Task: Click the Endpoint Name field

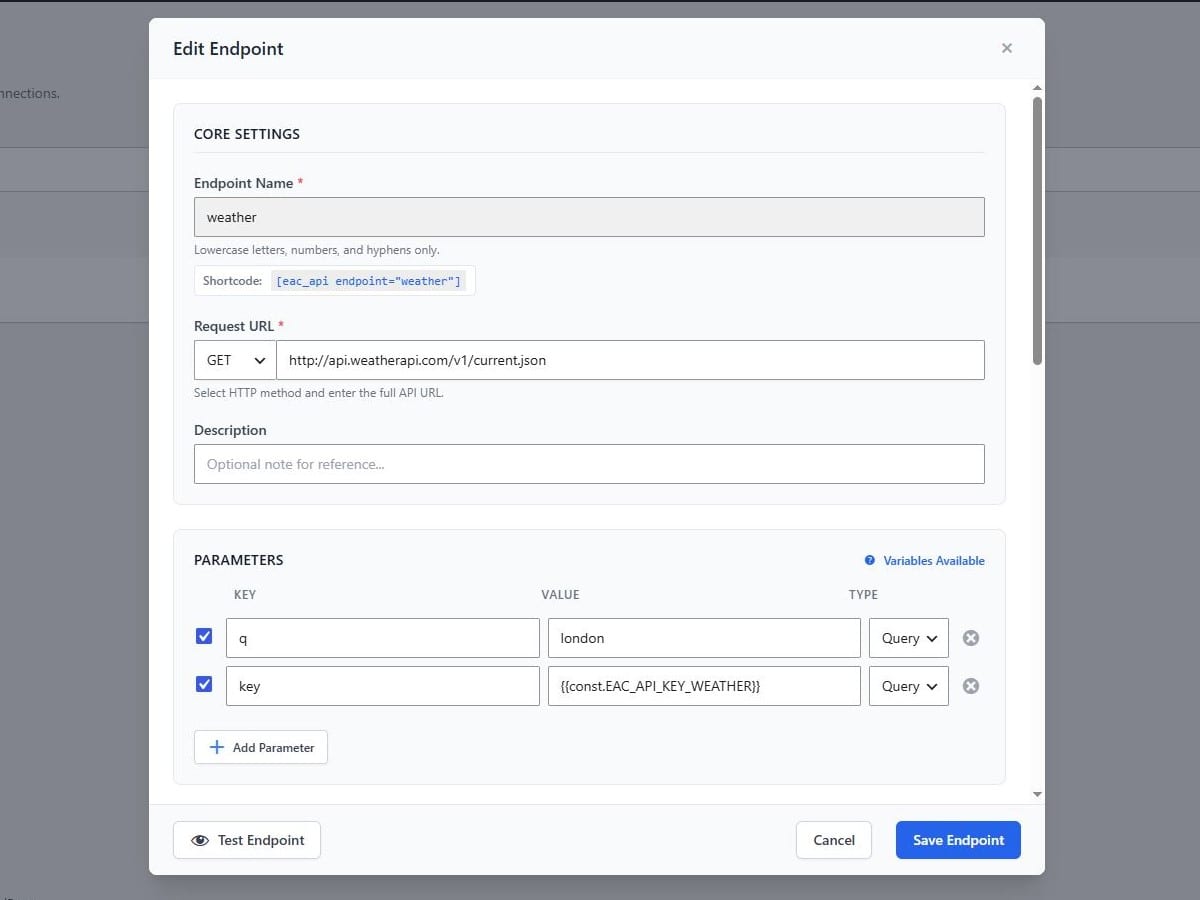Action: [589, 217]
